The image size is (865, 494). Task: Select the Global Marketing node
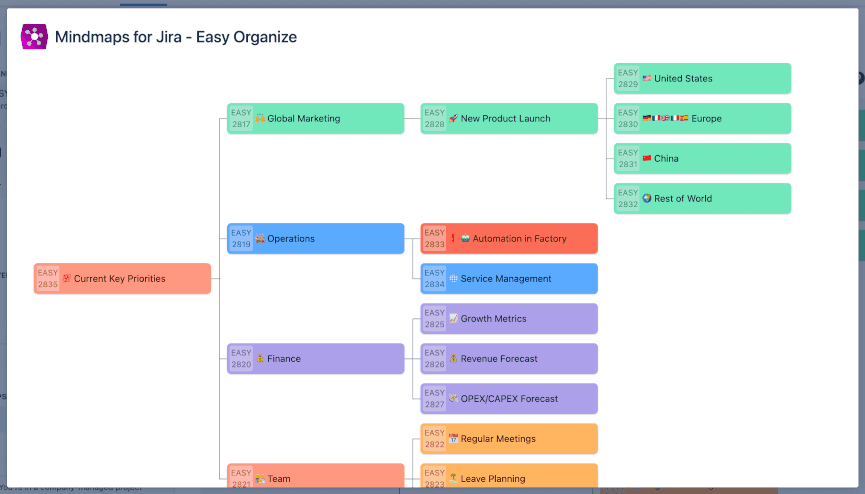(x=316, y=119)
